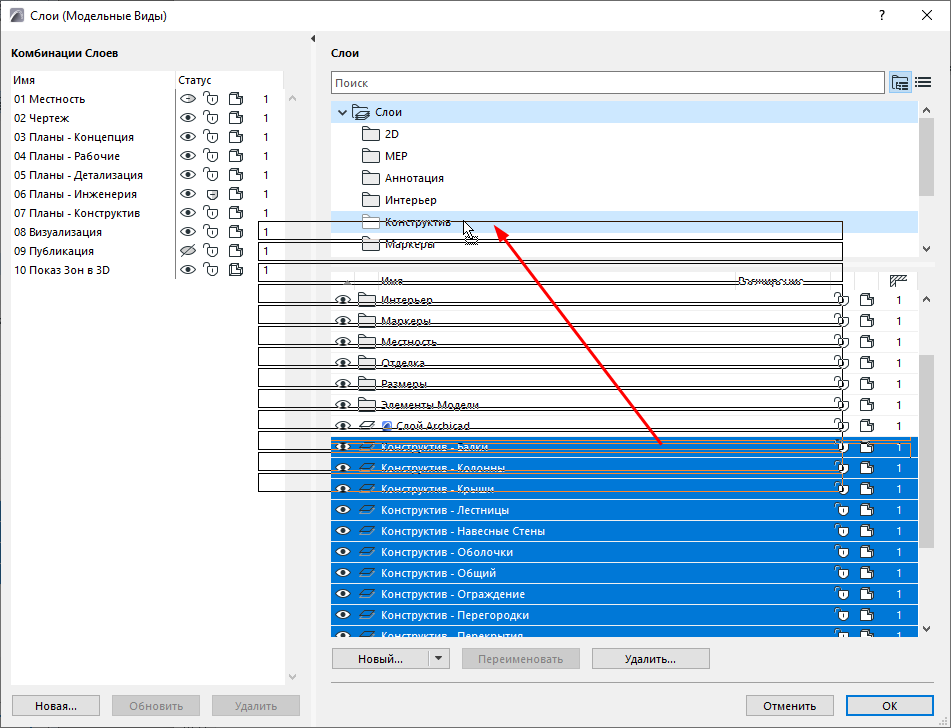Click lock icon of 04 Планы - Рабочие
The width and height of the screenshot is (951, 728).
click(211, 156)
